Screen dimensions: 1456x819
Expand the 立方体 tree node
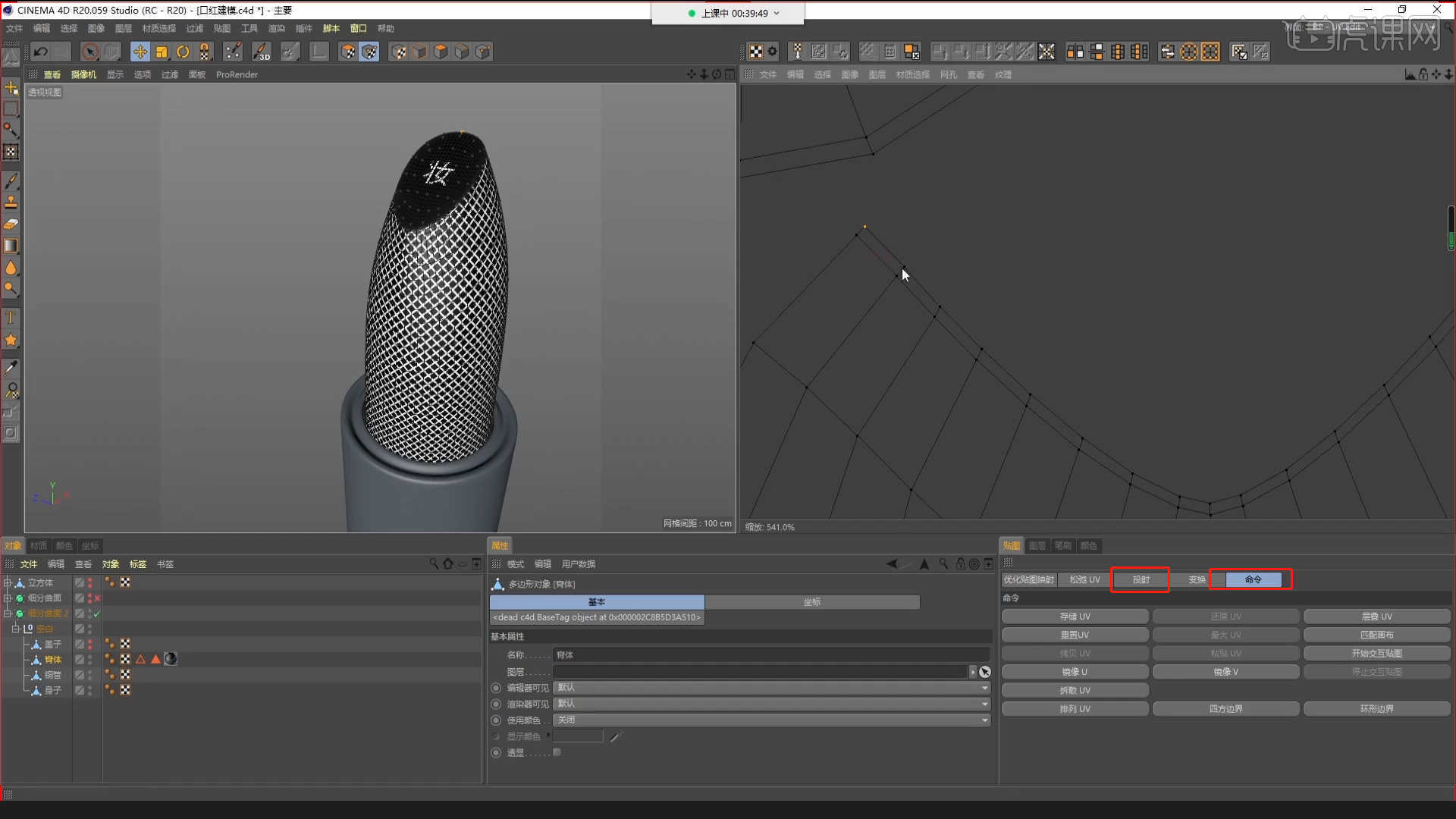coord(8,582)
